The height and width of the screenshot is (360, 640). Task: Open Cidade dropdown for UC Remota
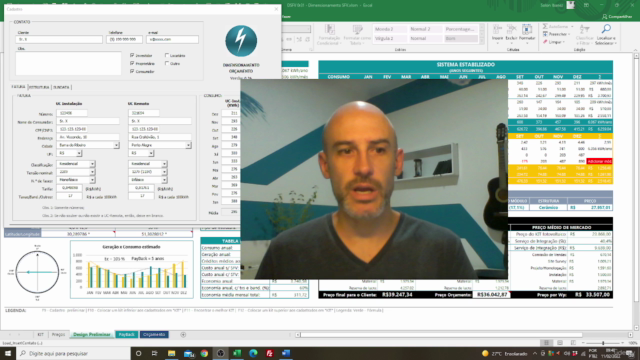[188, 145]
